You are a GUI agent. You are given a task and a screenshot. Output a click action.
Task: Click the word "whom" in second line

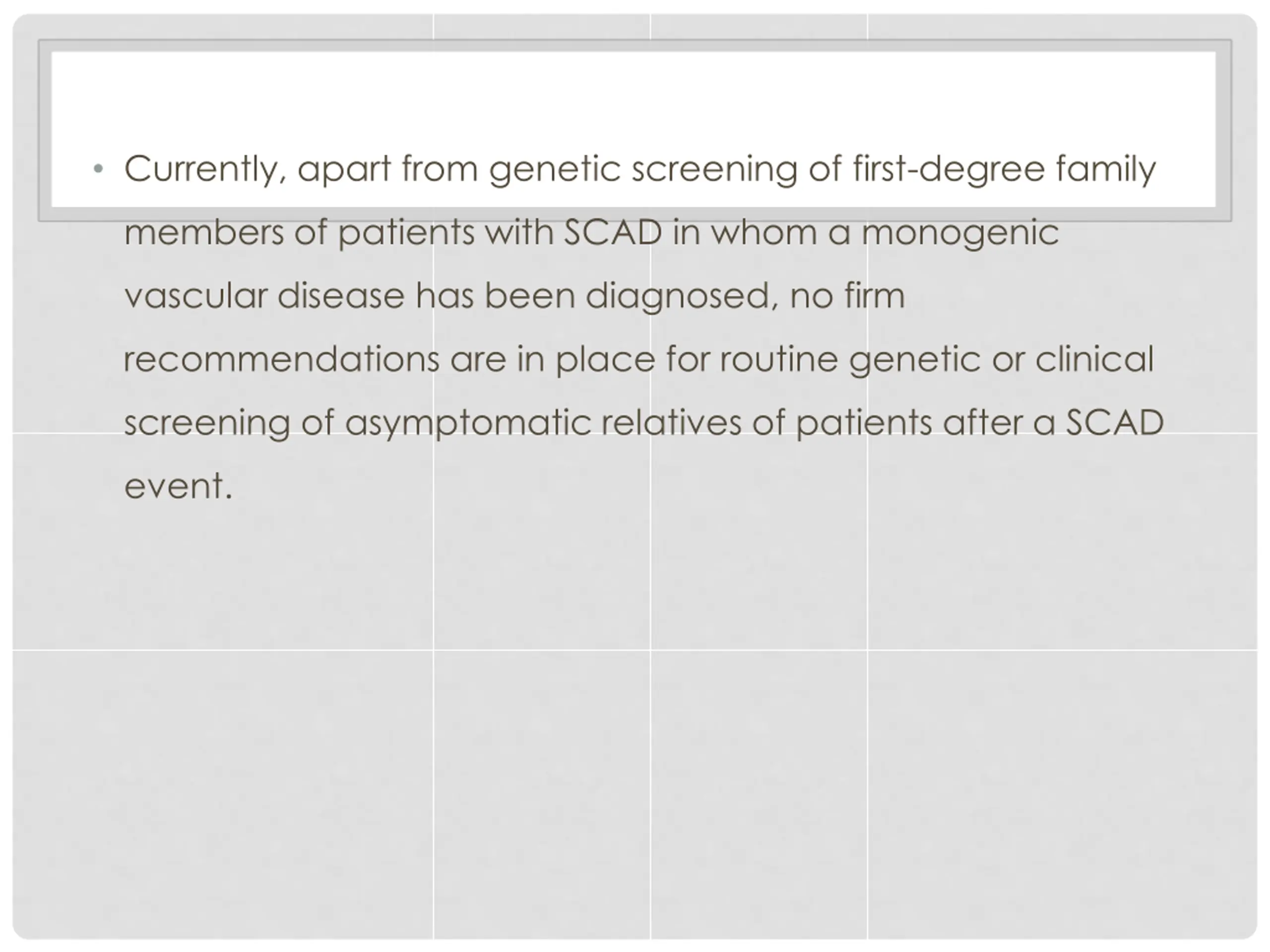pyautogui.click(x=763, y=233)
